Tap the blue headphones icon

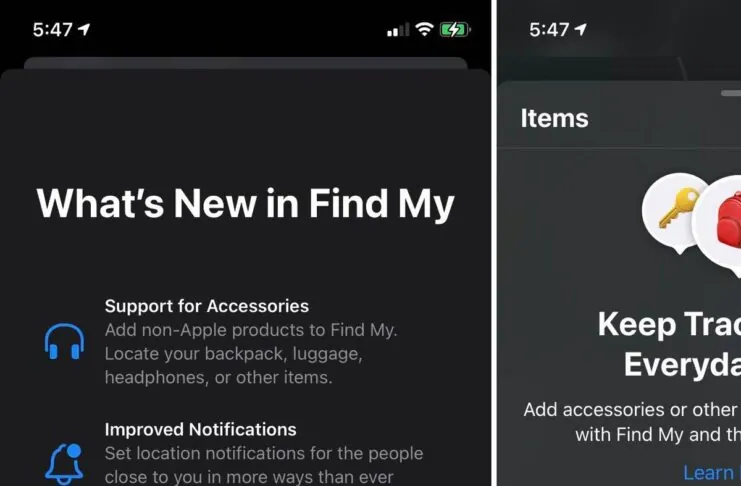[x=64, y=342]
